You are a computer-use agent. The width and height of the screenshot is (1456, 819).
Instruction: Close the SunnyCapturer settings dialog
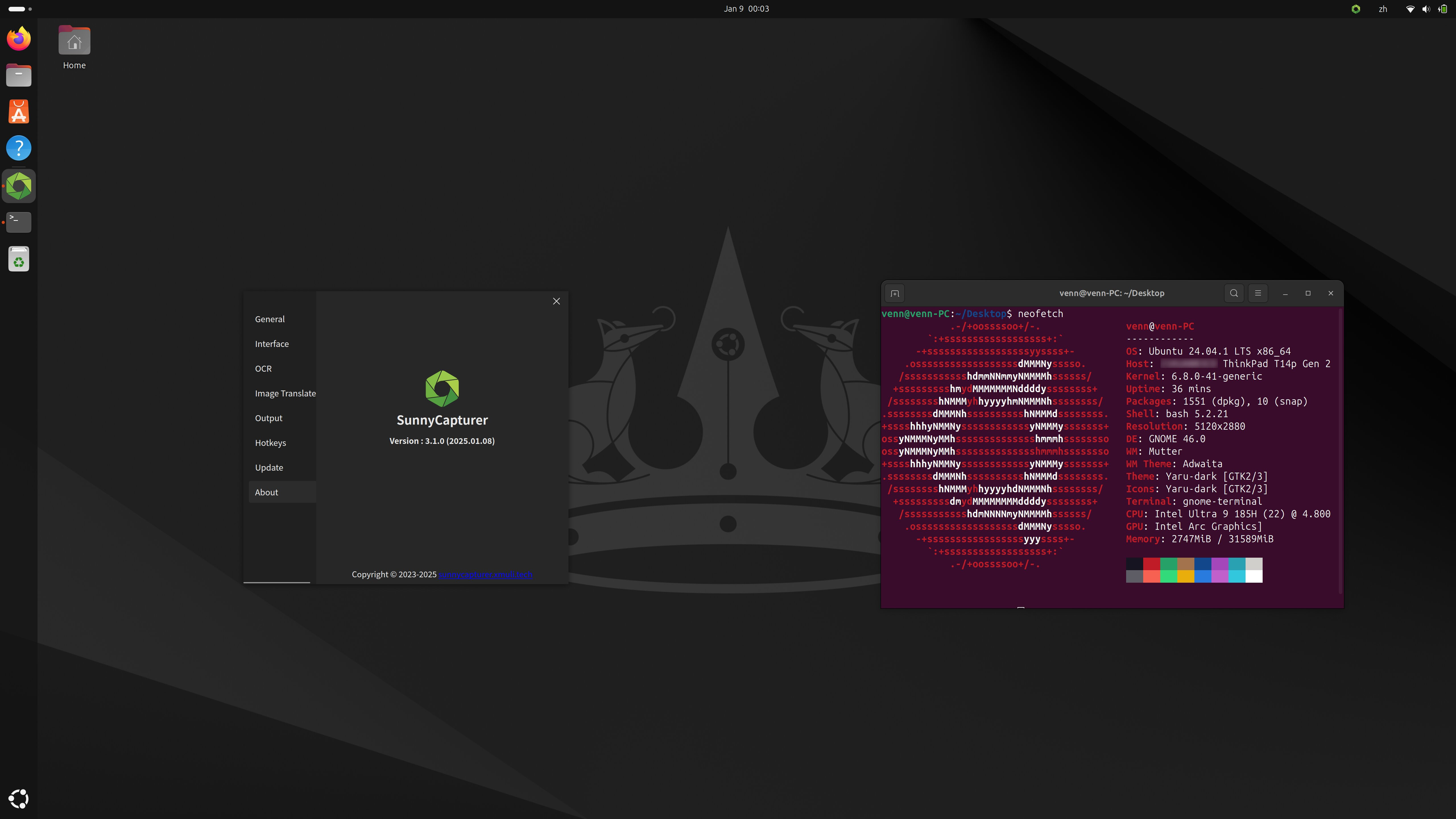pos(556,301)
